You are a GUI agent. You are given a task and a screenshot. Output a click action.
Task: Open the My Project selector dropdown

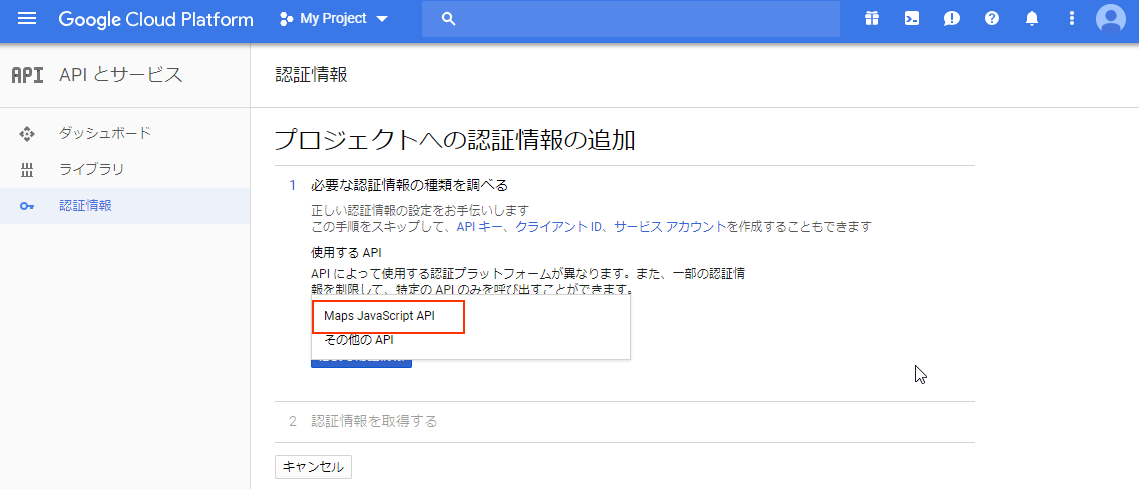(335, 19)
